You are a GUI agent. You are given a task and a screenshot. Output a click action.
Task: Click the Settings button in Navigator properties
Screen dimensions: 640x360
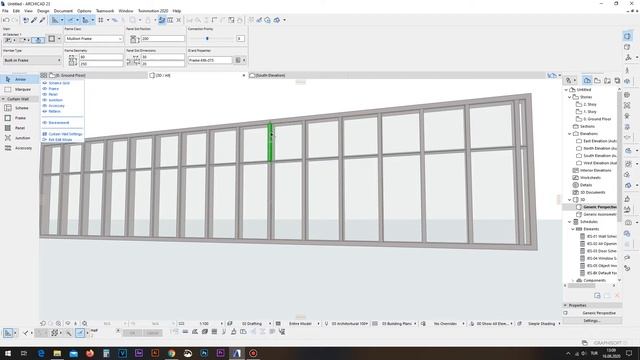pos(591,321)
